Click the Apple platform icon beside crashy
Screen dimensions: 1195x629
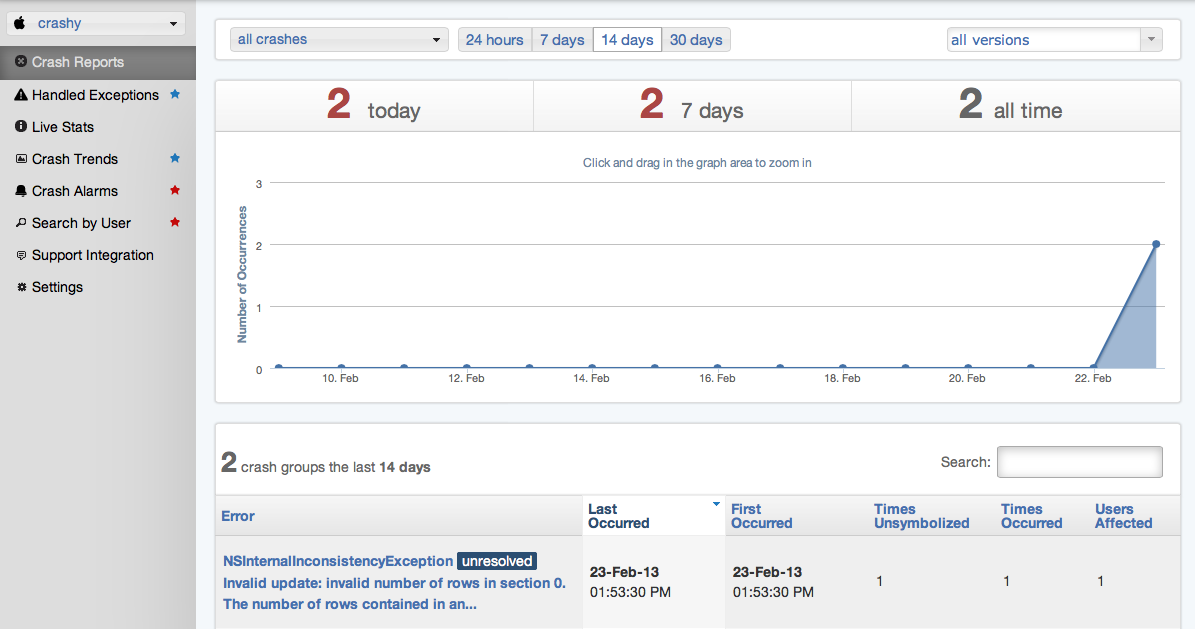coord(20,23)
